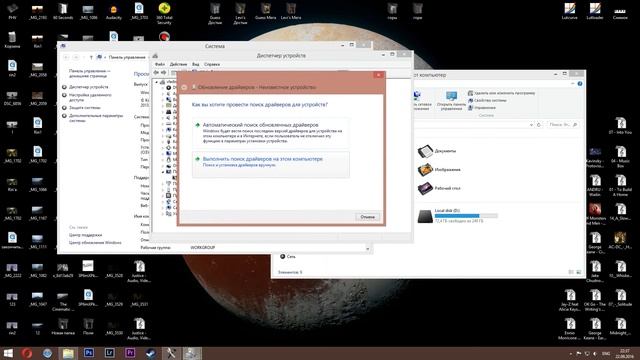Click Device Manager toolbar forward arrow
640x360 pixels.
pos(164,72)
